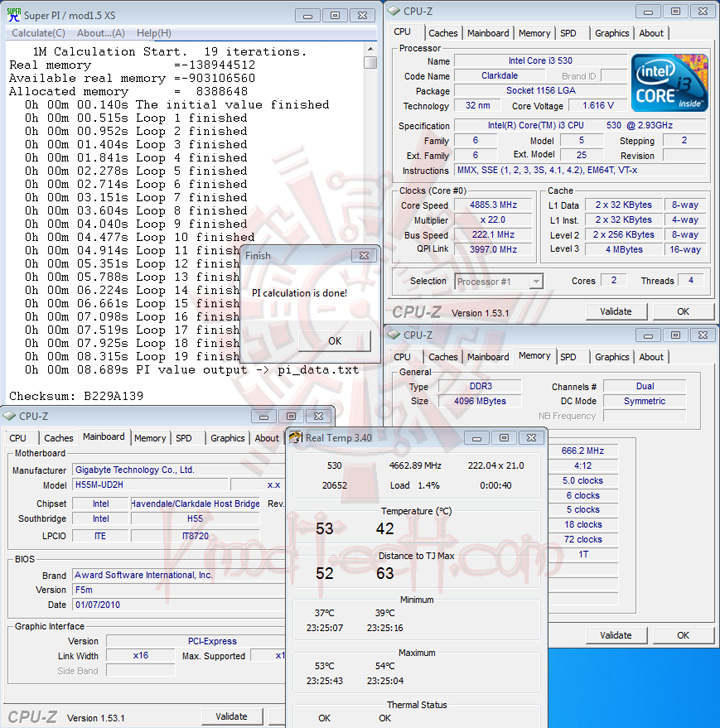The image size is (720, 728).
Task: Switch to Graphics tab in top CPU-Z window
Action: click(x=612, y=33)
